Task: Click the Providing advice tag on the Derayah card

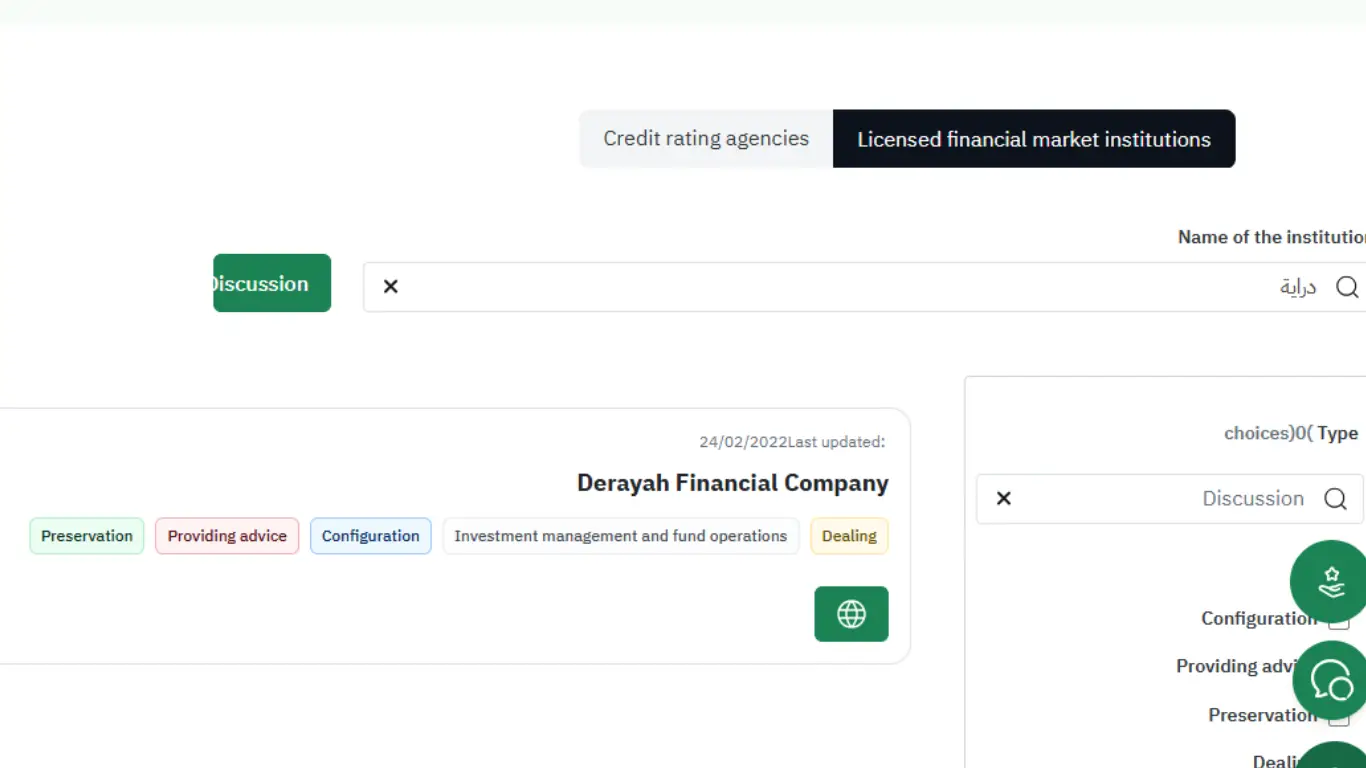Action: (x=227, y=536)
